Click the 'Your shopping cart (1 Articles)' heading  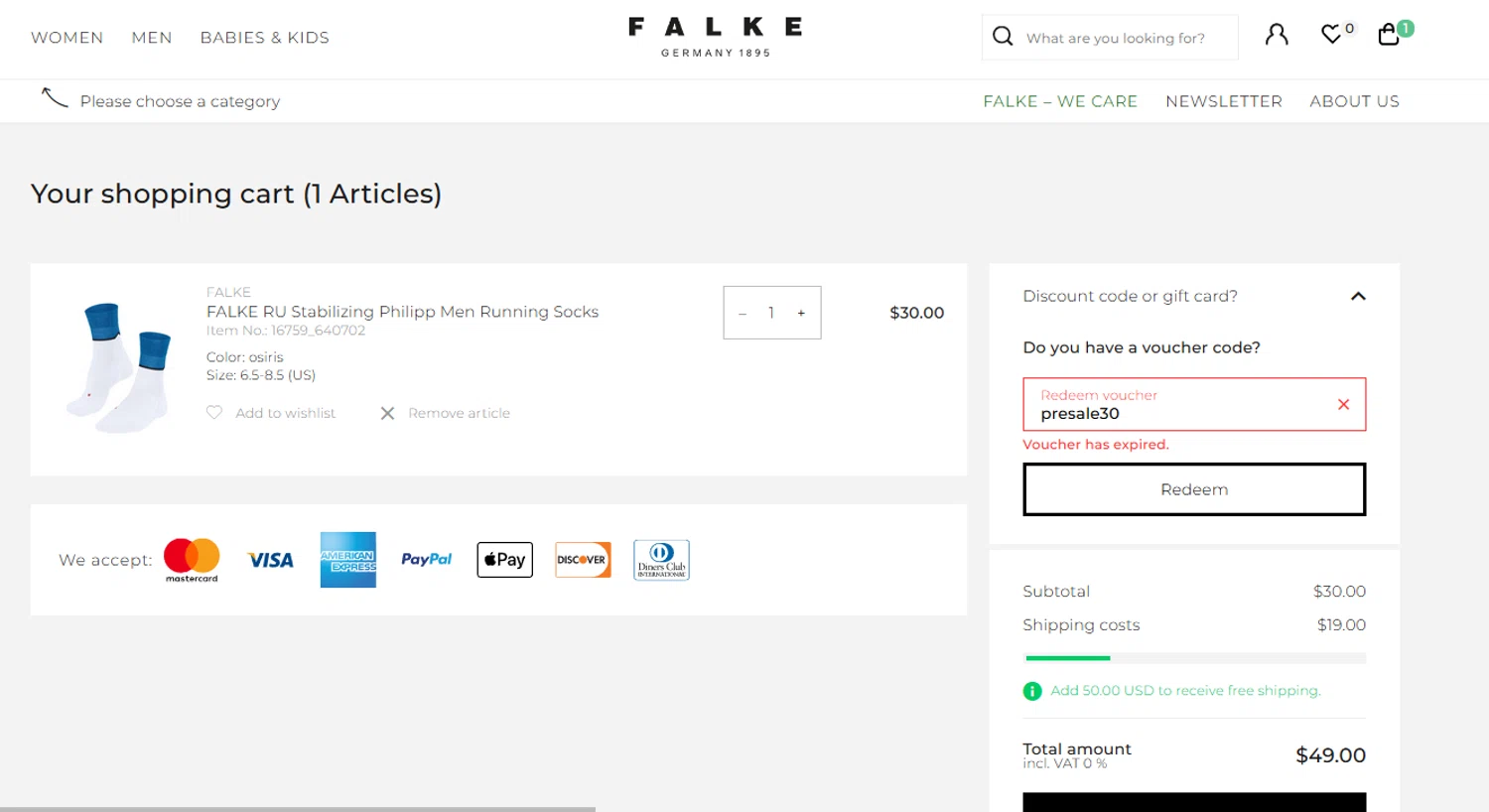tap(236, 194)
